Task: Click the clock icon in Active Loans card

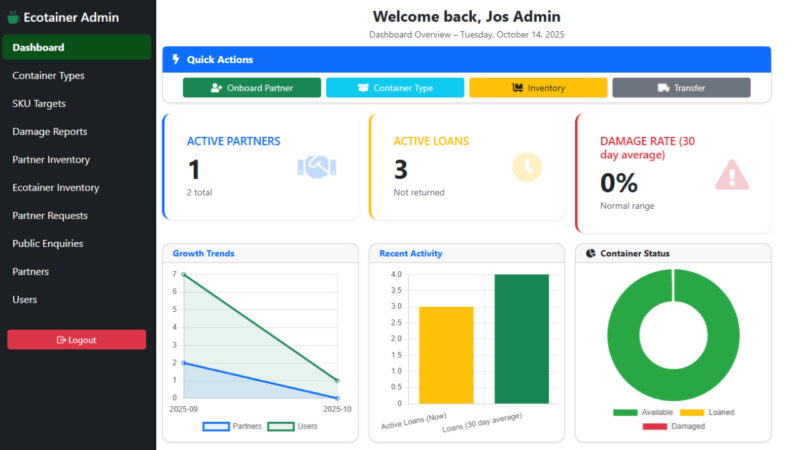Action: pyautogui.click(x=527, y=167)
